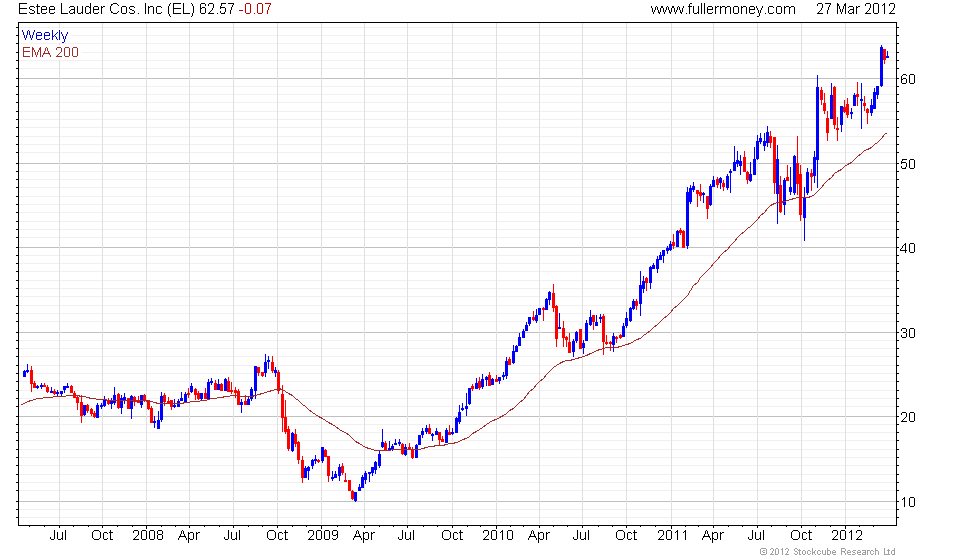Click the 2011 year axis label
This screenshot has height=560, width=980.
[x=672, y=536]
